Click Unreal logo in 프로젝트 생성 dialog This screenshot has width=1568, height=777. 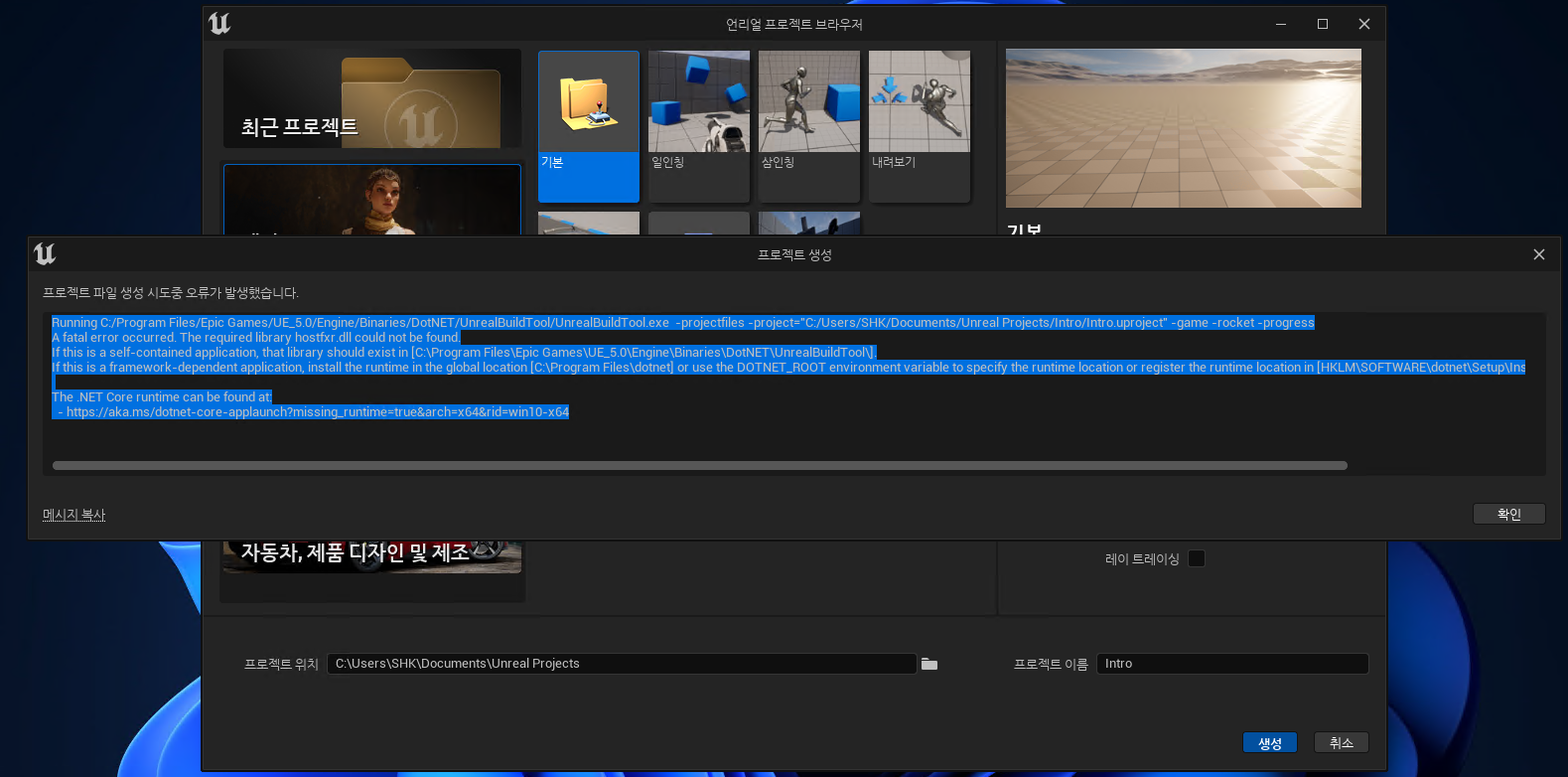[x=45, y=254]
